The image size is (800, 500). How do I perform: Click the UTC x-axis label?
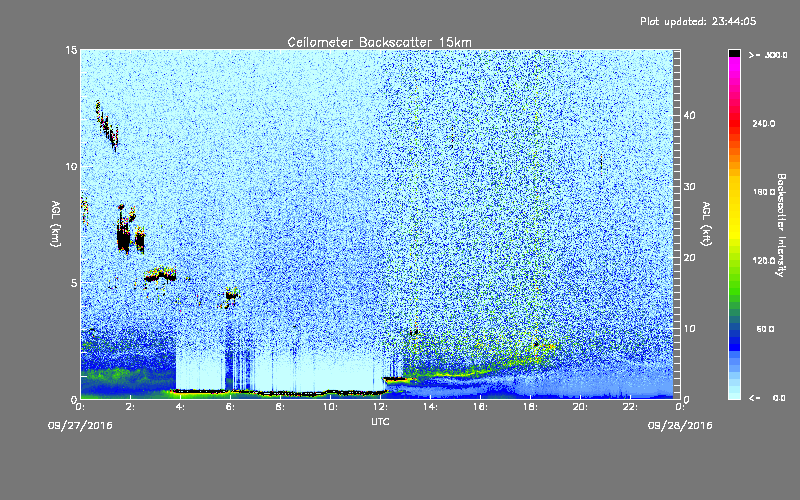[380, 421]
